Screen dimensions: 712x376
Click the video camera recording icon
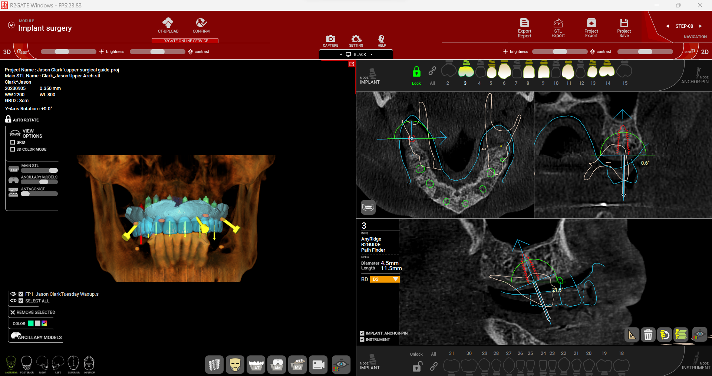point(318,364)
